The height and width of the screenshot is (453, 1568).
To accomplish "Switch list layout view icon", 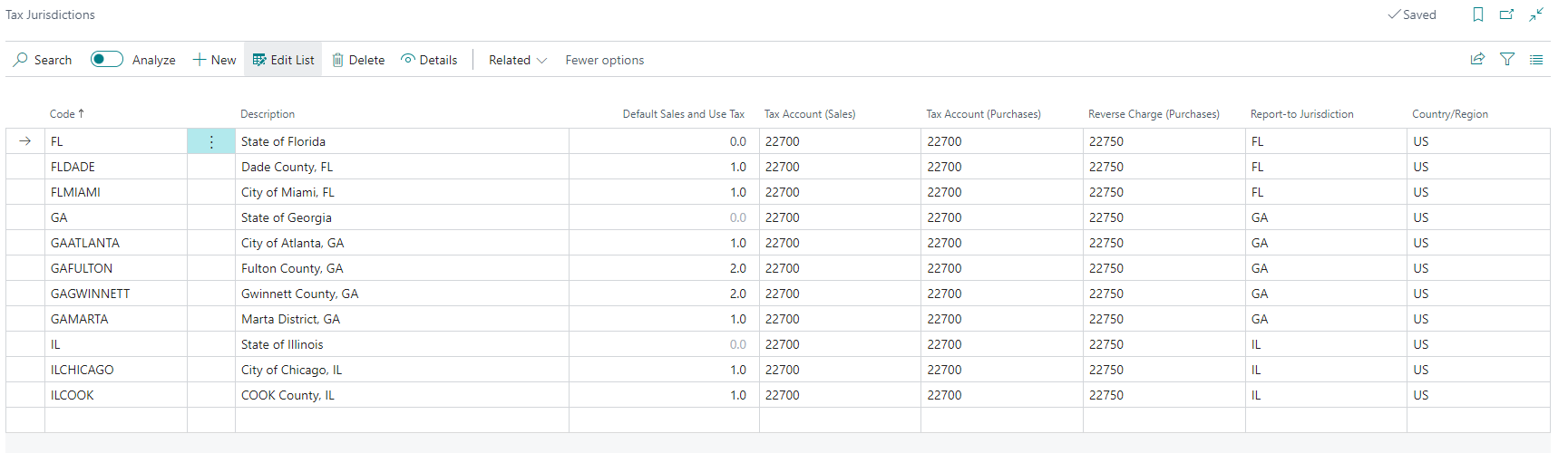I will [1536, 60].
